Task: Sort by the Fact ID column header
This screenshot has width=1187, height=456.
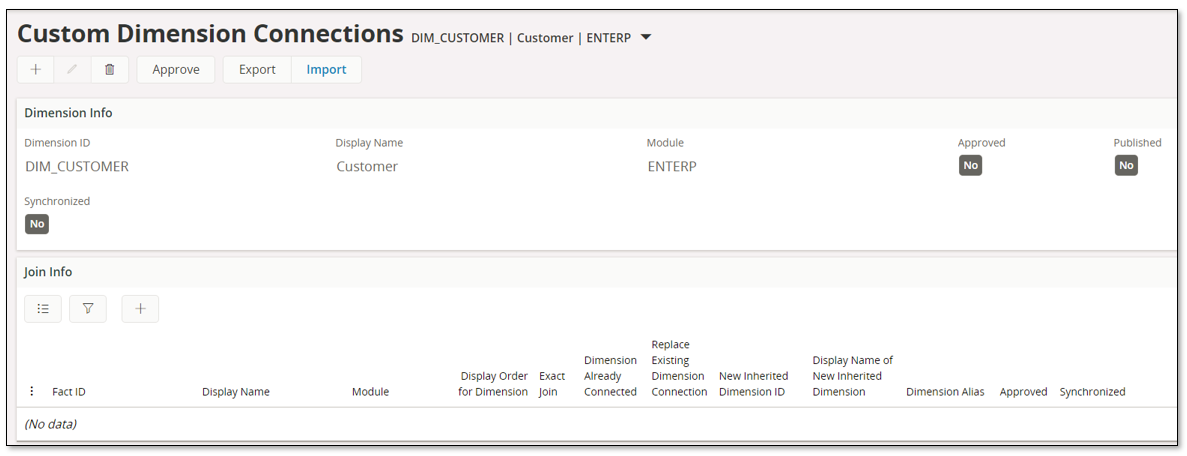Action: click(69, 392)
